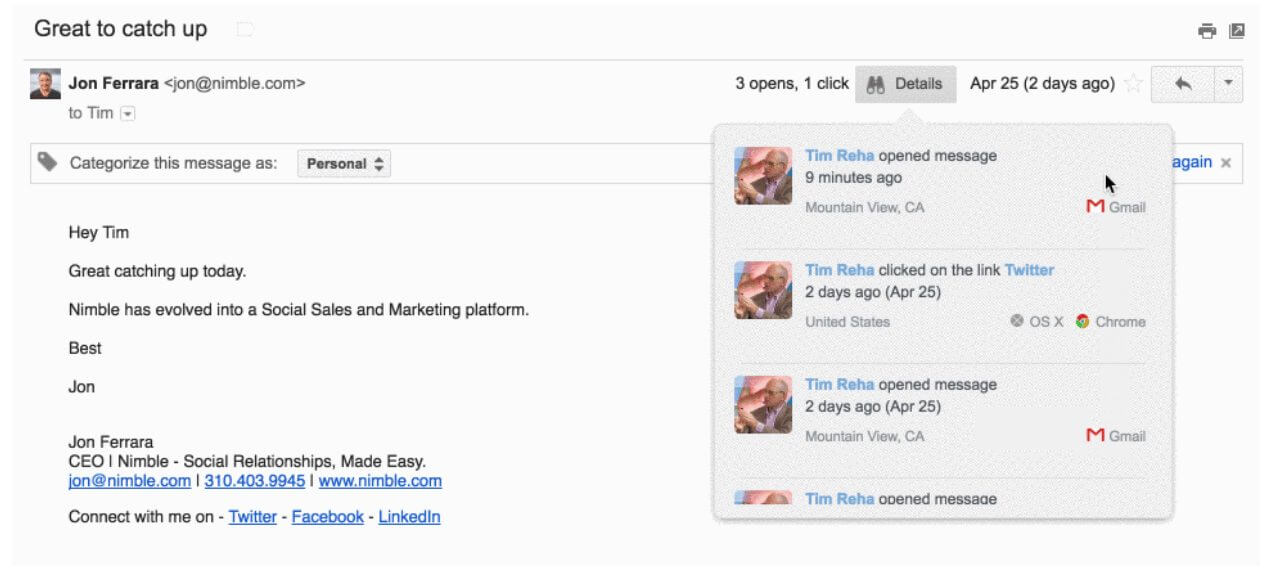Click the Facebook link in the signature

(x=327, y=517)
